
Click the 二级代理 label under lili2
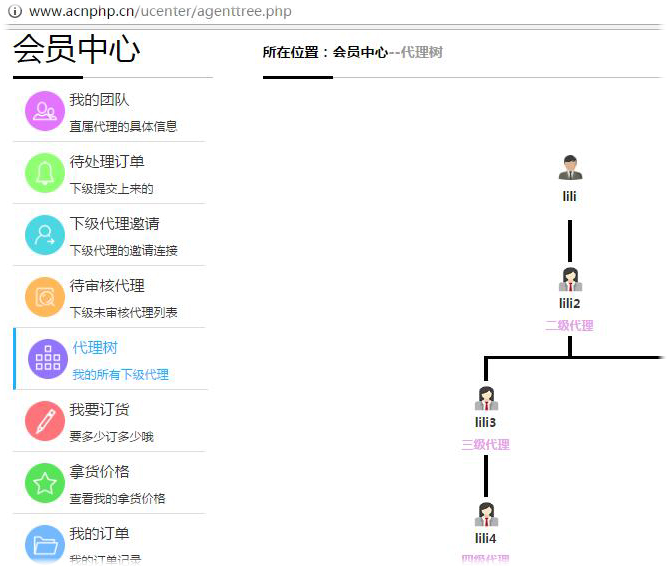coord(569,325)
